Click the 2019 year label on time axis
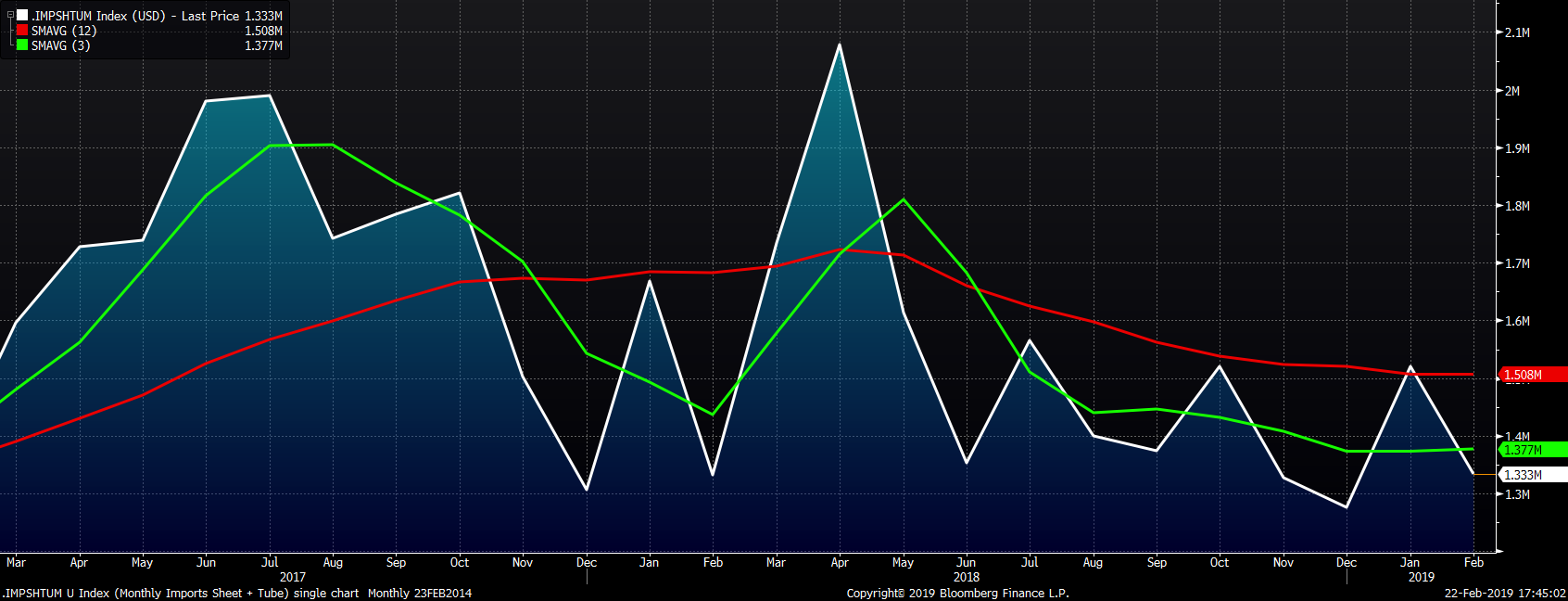Screen dimensions: 1568x601 click(1421, 577)
